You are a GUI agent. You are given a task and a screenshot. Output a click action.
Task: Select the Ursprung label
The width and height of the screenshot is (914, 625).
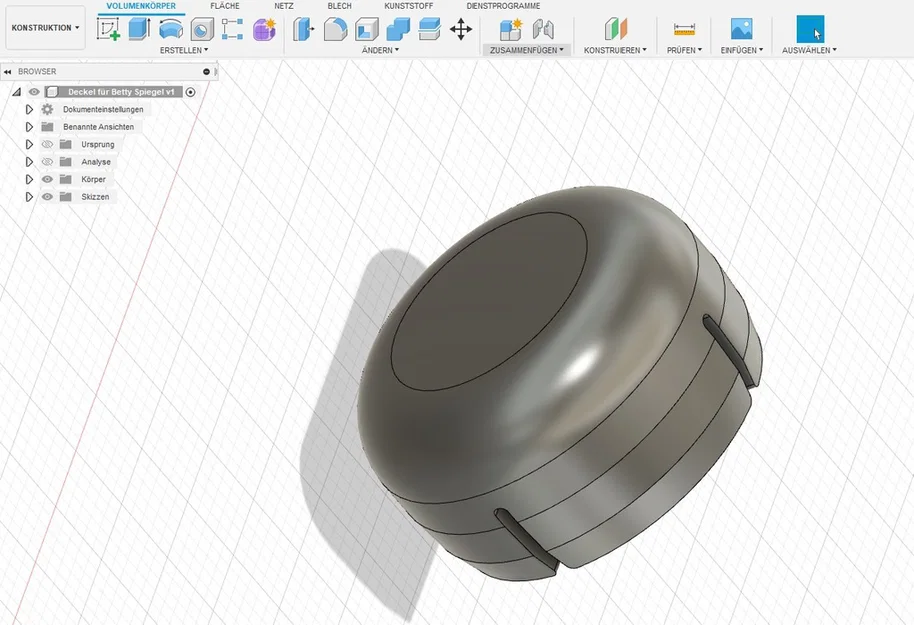(x=98, y=144)
